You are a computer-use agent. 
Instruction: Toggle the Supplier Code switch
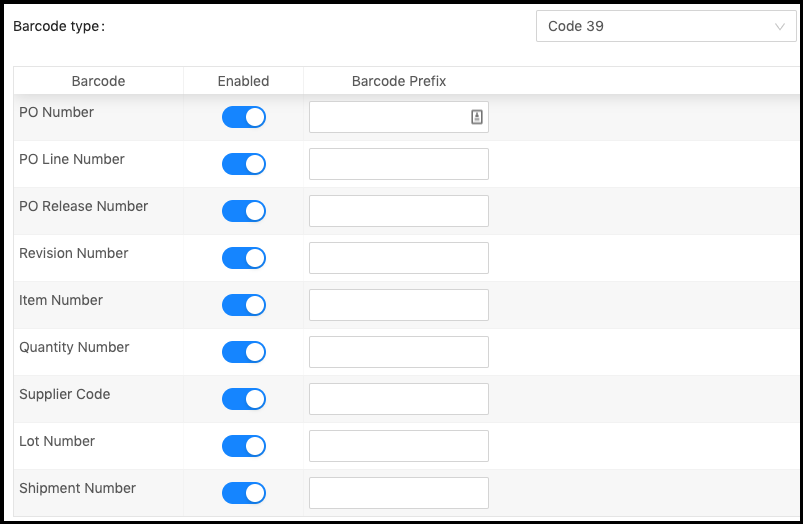click(244, 399)
